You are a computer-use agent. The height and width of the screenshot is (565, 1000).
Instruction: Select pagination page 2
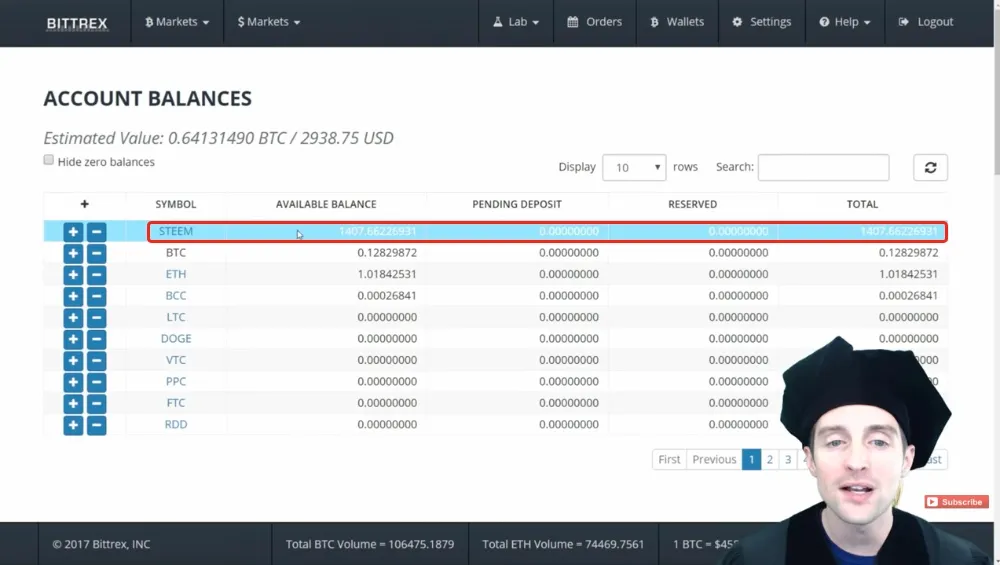[x=770, y=459]
